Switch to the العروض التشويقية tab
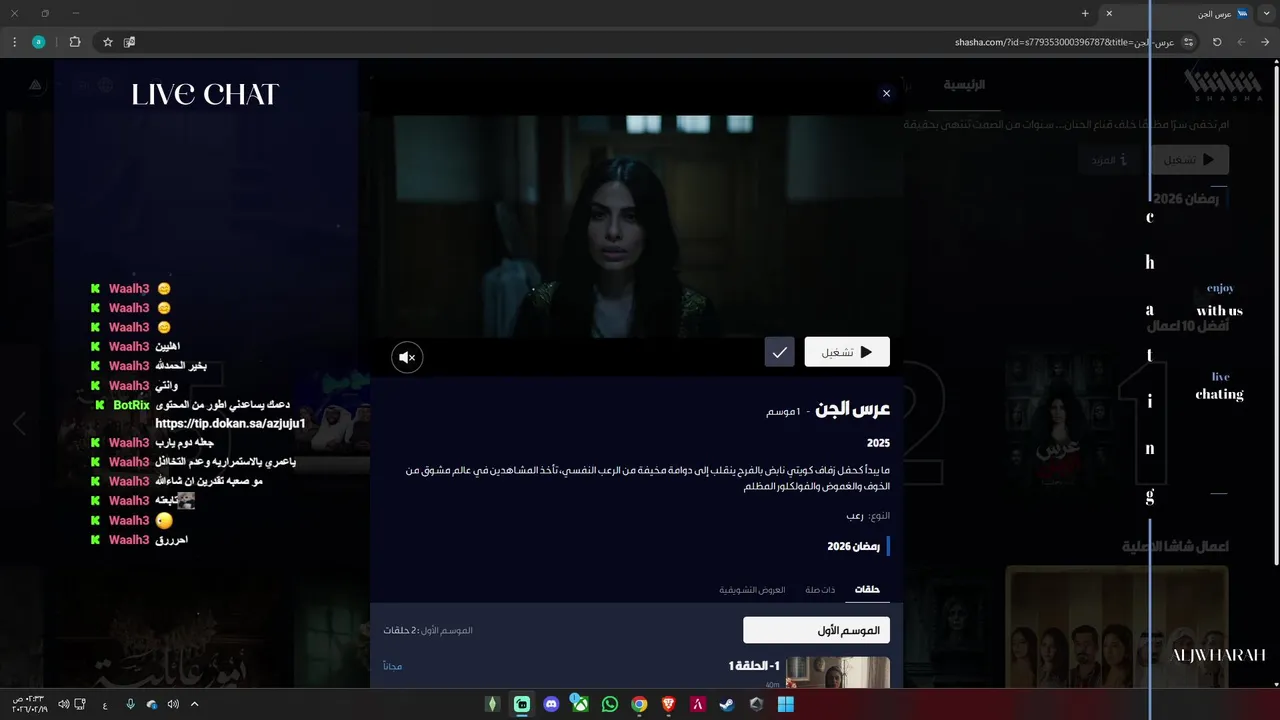This screenshot has width=1280, height=720. [x=752, y=590]
